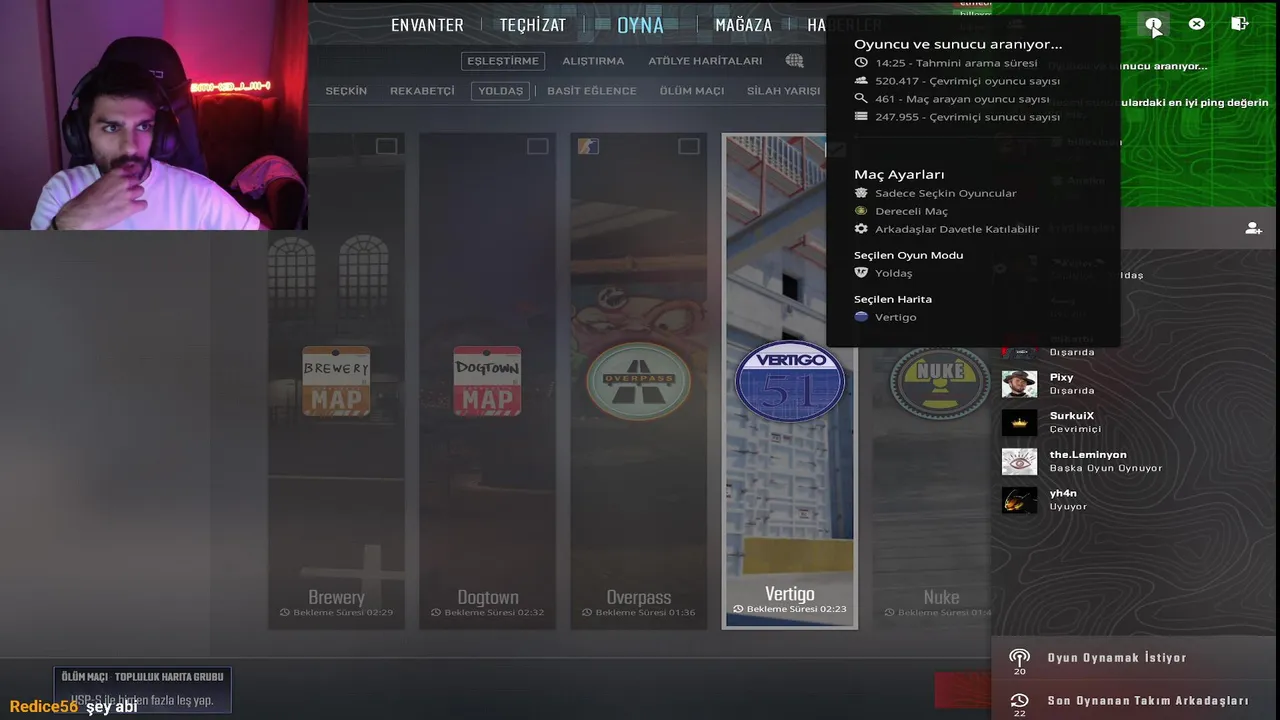The width and height of the screenshot is (1280, 720).
Task: Tick the Brewery map checkbox
Action: (386, 146)
